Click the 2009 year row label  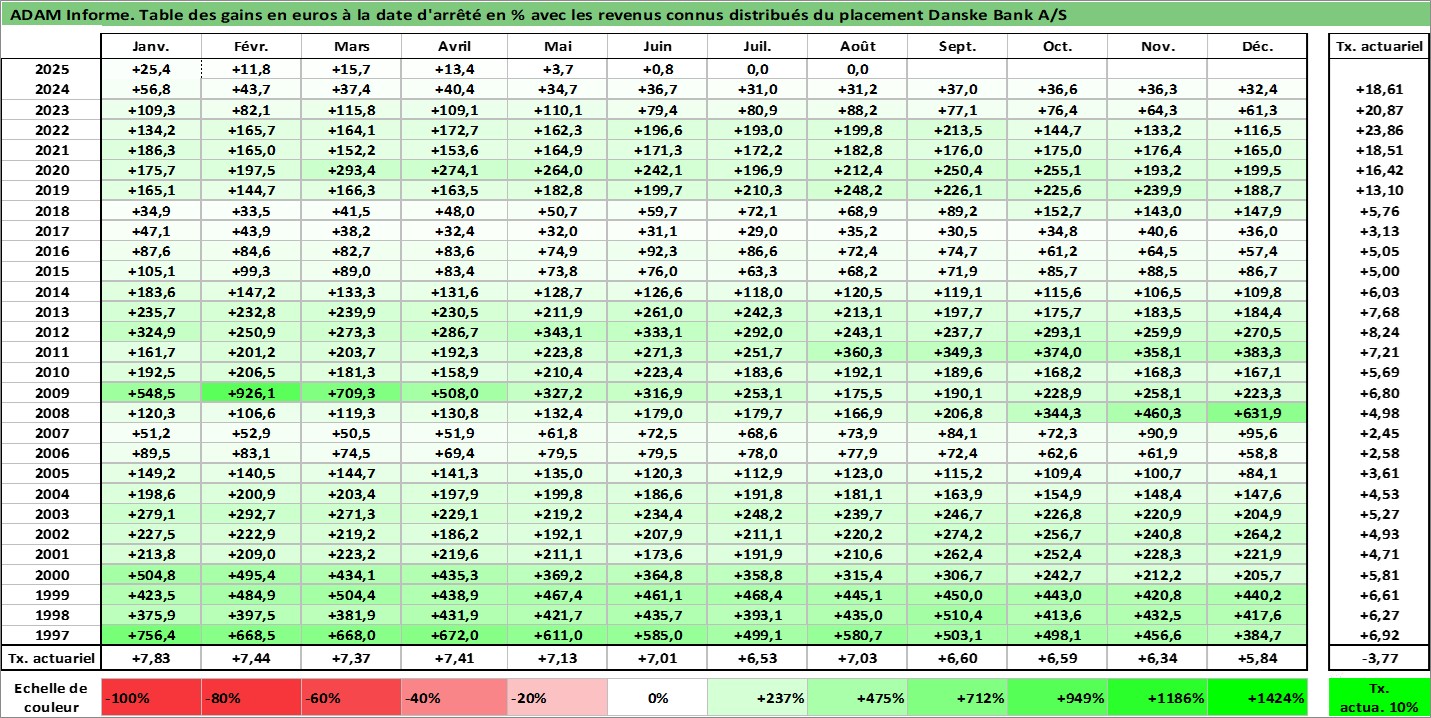51,393
